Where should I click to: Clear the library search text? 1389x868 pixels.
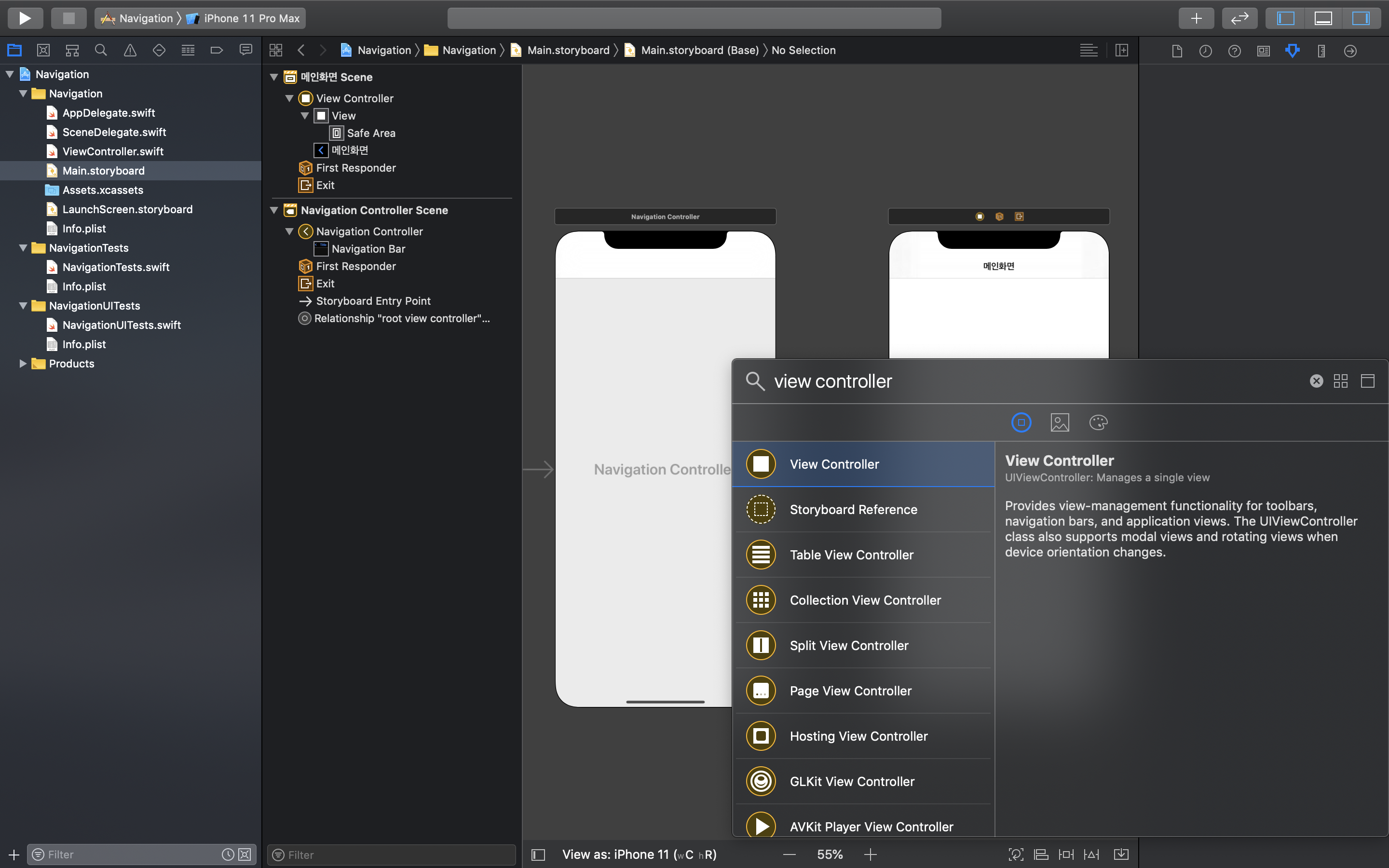(1316, 381)
